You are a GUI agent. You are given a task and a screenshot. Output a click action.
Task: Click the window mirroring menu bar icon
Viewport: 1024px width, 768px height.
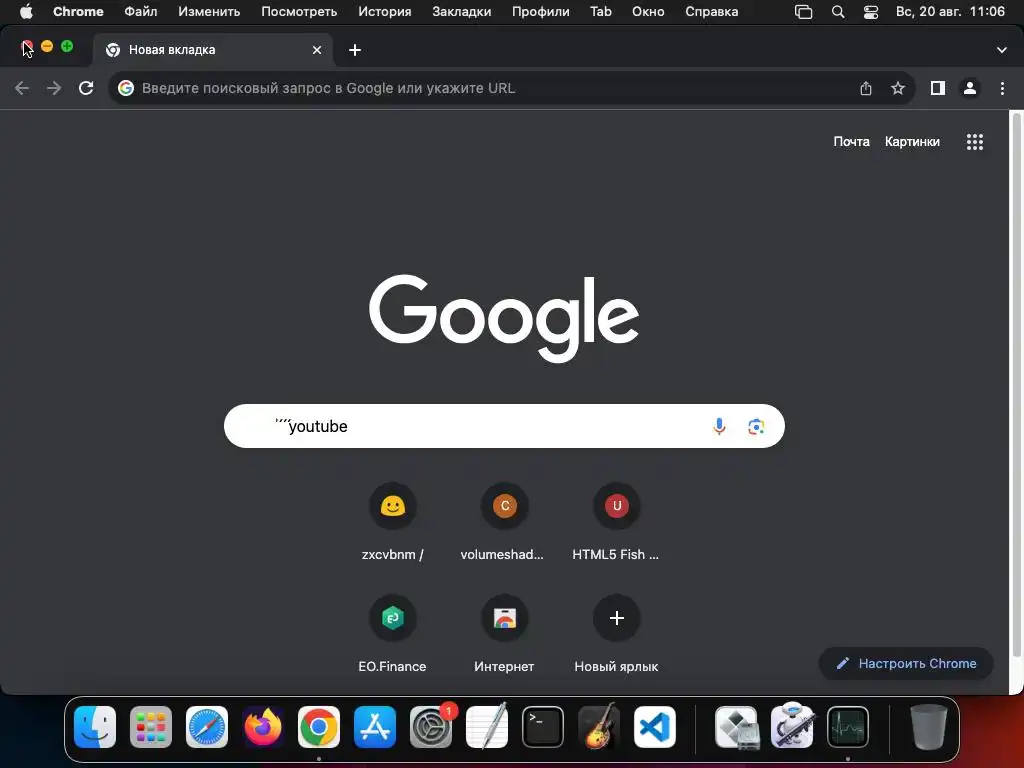803,12
